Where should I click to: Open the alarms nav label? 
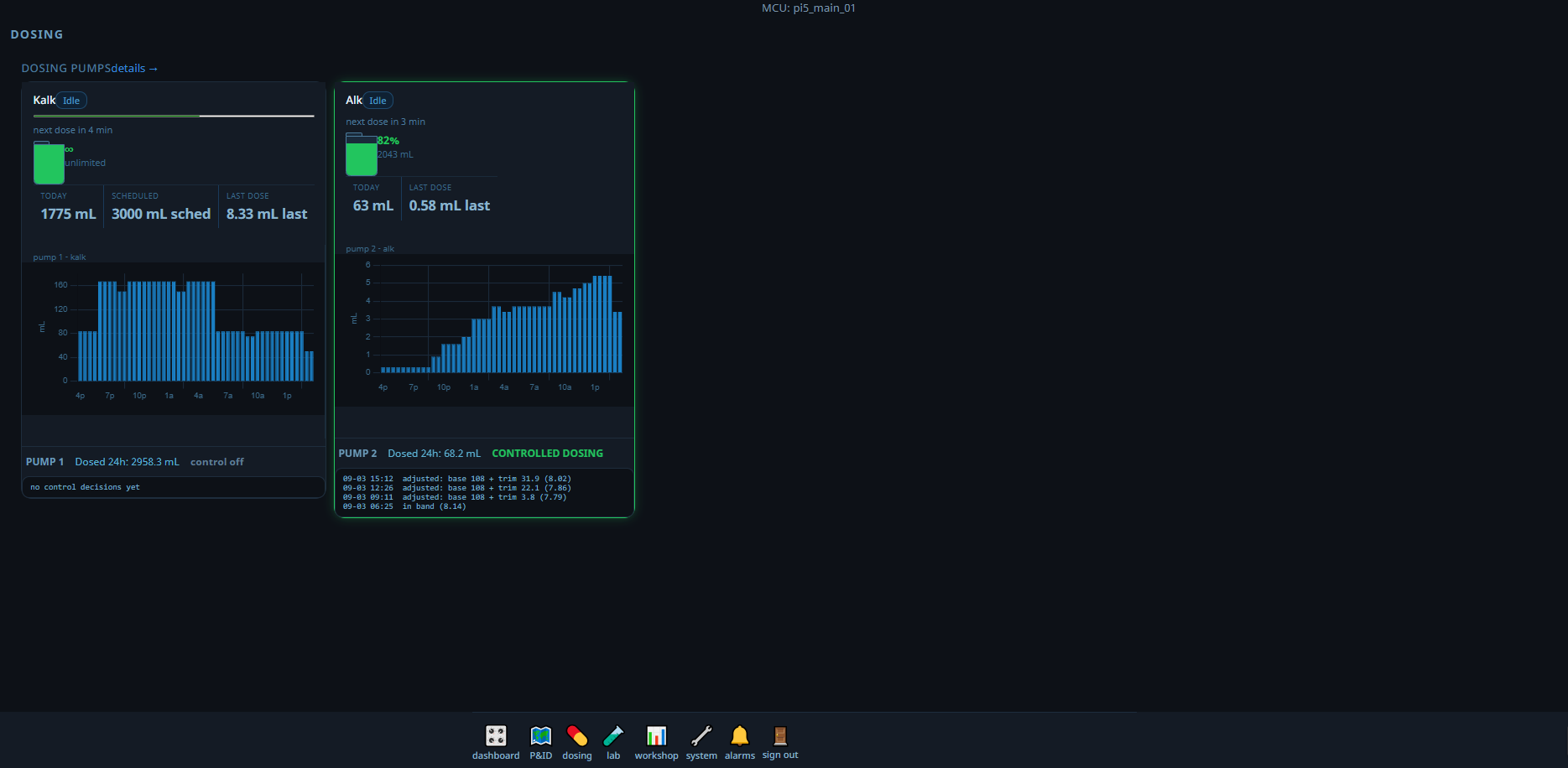point(740,755)
